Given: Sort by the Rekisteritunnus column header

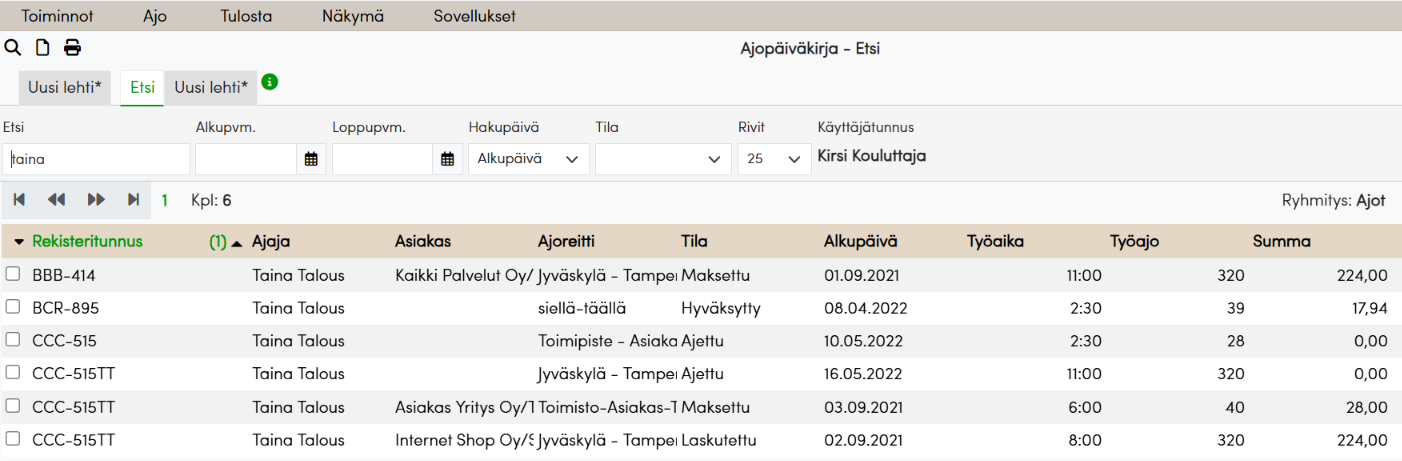Looking at the screenshot, I should pyautogui.click(x=87, y=241).
